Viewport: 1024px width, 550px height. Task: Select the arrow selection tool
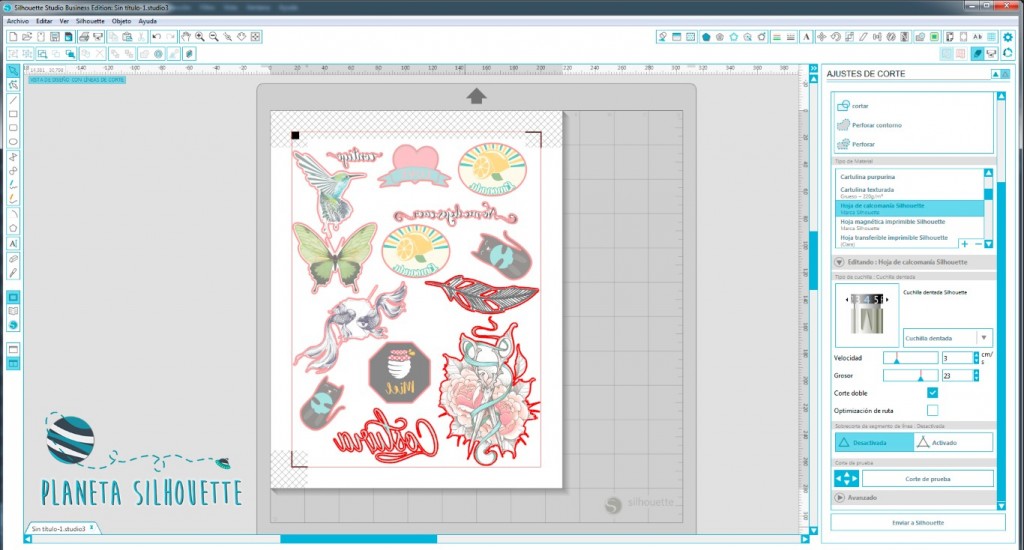click(x=13, y=71)
